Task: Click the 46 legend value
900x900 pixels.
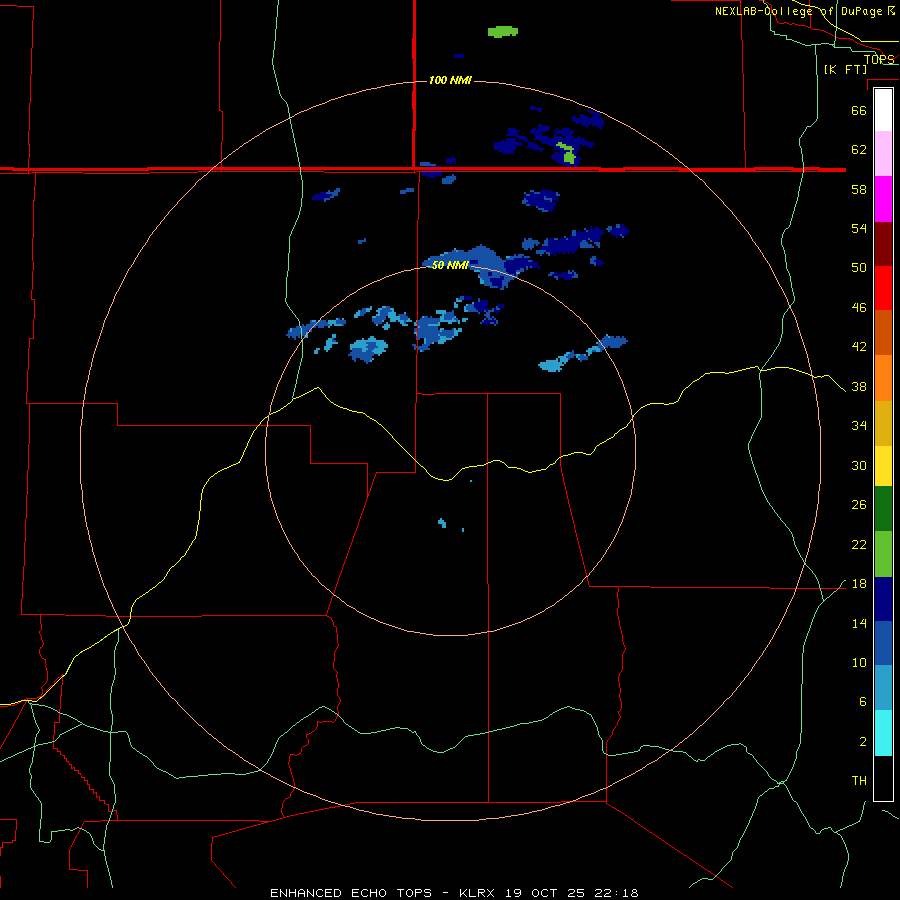Action: pos(859,308)
